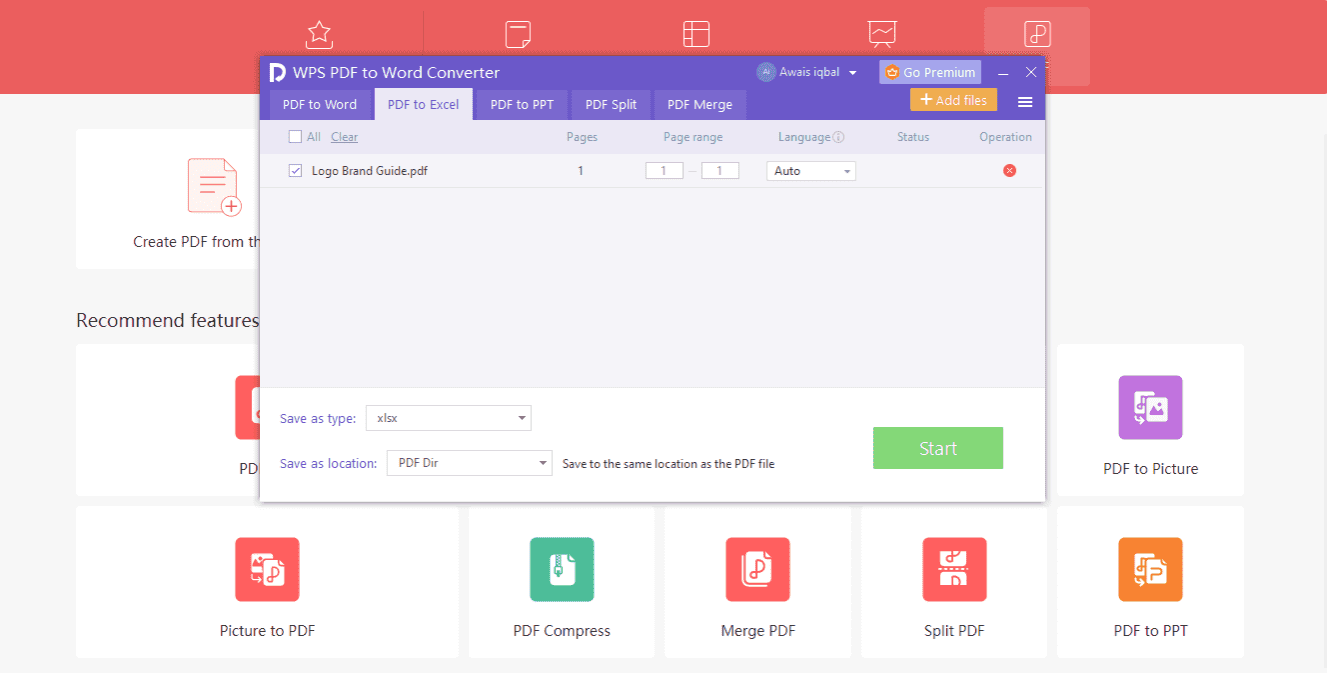This screenshot has width=1328, height=674.
Task: Click the Merge PDF label
Action: (x=758, y=631)
